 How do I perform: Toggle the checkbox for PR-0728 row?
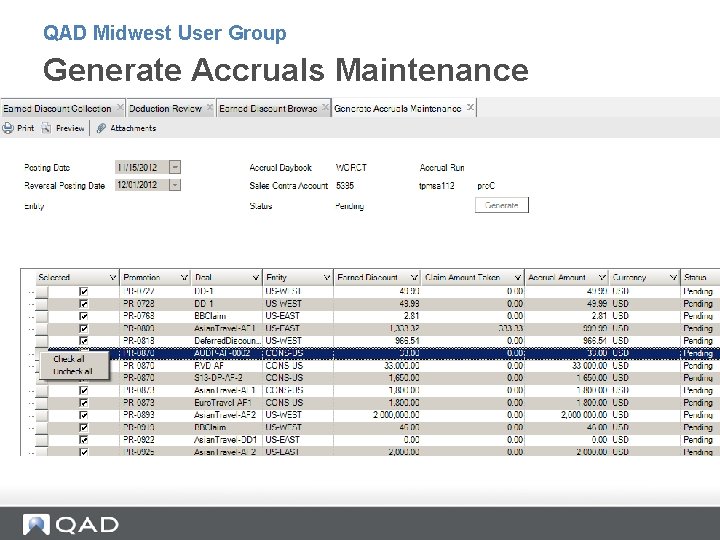click(84, 304)
